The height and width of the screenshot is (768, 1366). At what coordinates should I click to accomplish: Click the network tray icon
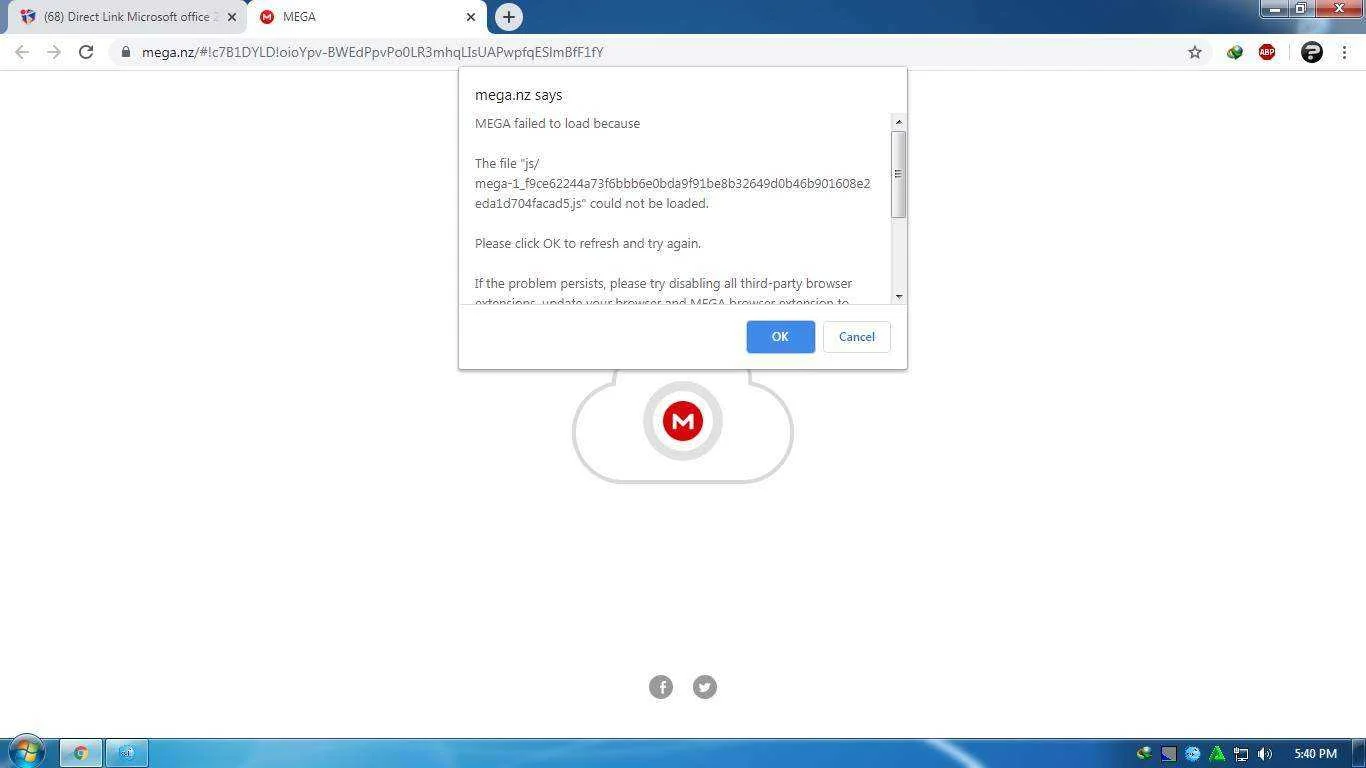click(x=1241, y=754)
